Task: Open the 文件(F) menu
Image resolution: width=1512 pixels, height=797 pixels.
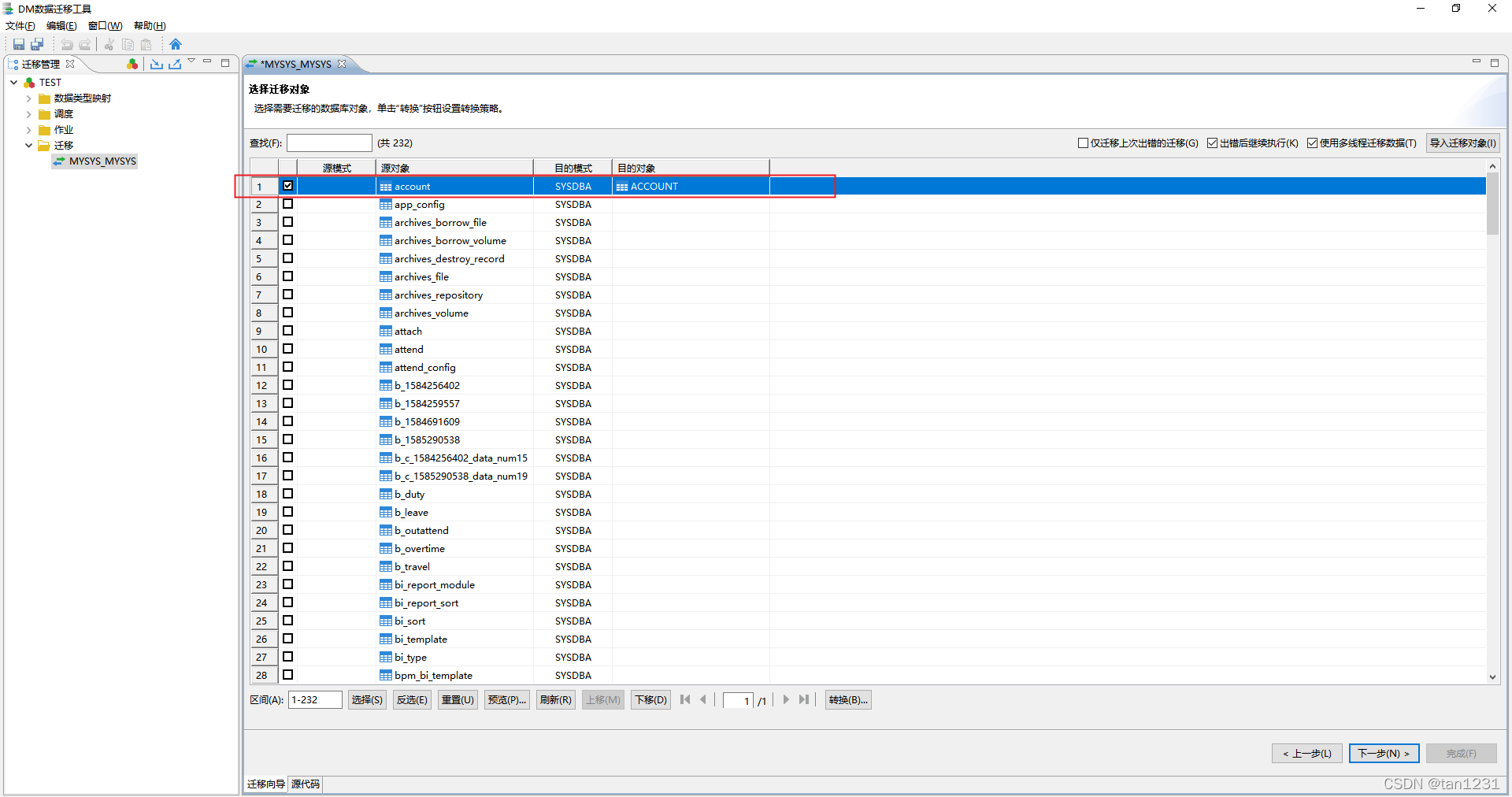Action: pos(20,26)
